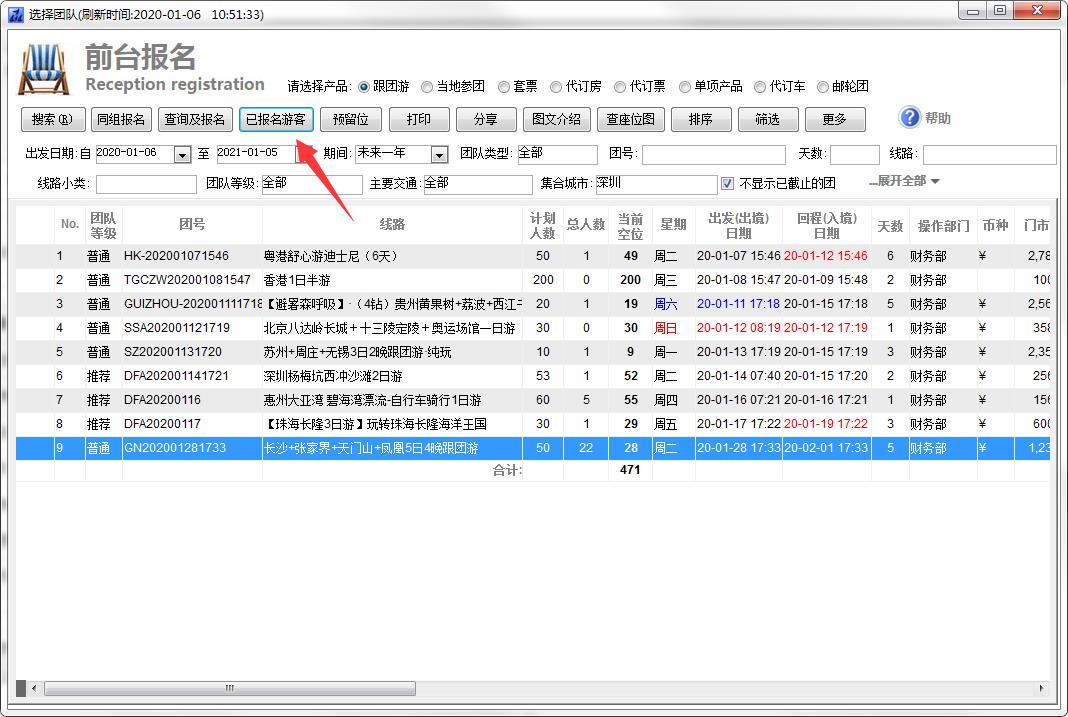
Task: Uncheck 不显示已截止的团 checkbox
Action: (727, 184)
